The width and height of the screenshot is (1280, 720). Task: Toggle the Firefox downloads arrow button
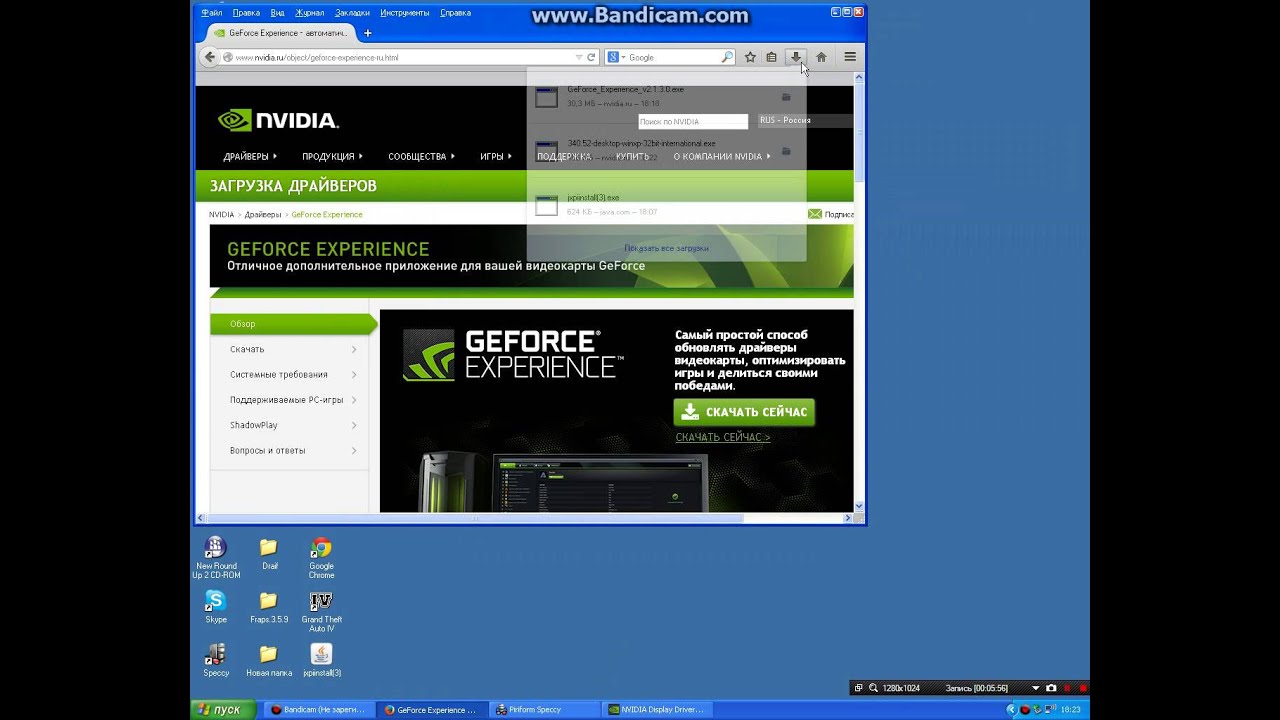point(796,57)
